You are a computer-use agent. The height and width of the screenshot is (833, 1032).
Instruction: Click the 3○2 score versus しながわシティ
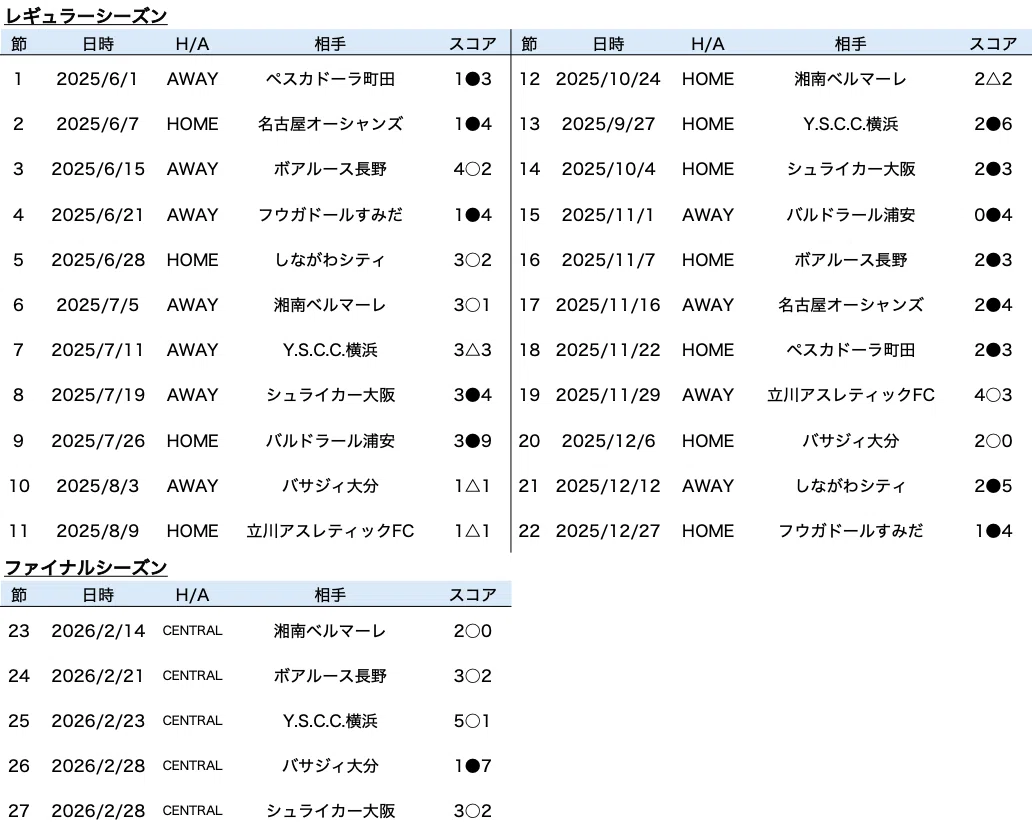click(473, 260)
